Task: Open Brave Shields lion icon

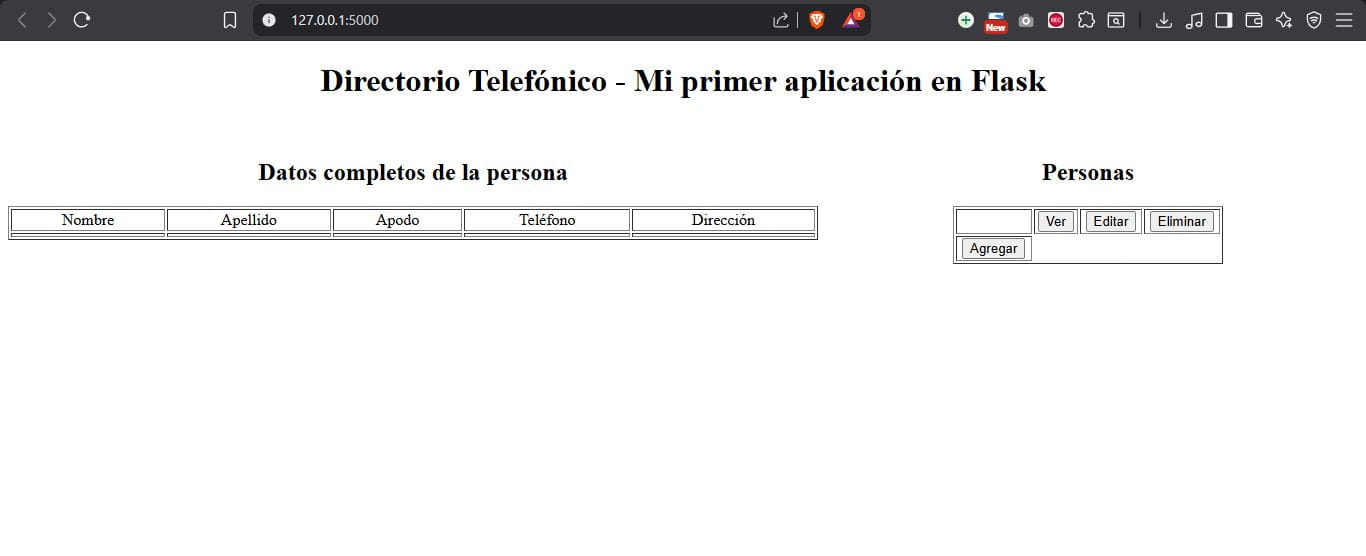Action: point(817,20)
